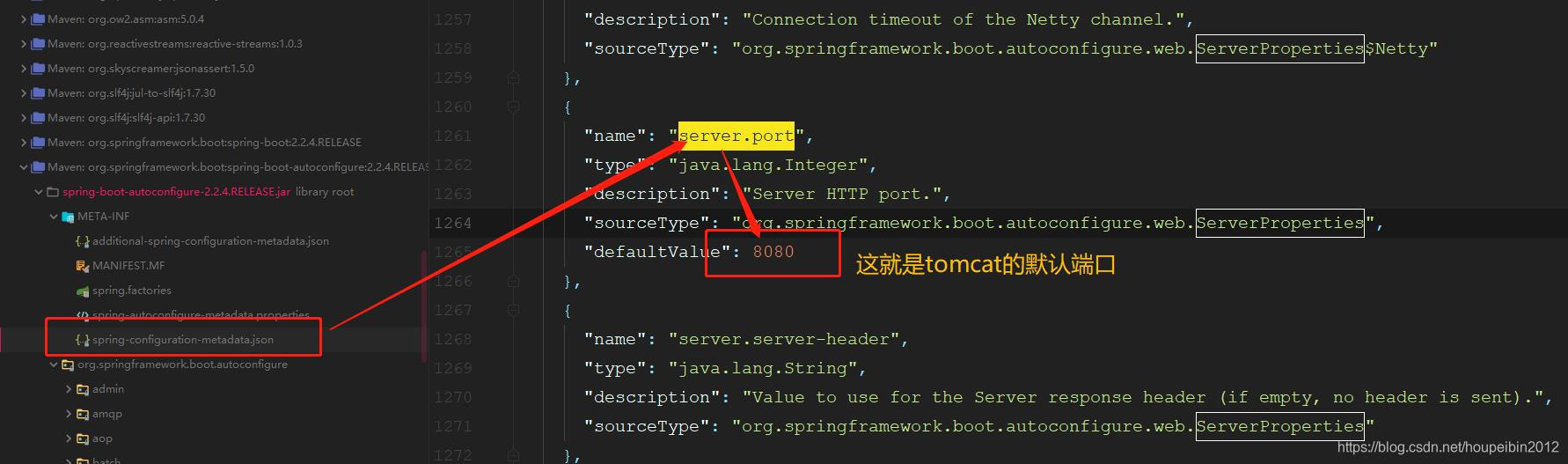Click the "Server HTTP port." description string
This screenshot has height=464, width=1568.
(x=842, y=194)
